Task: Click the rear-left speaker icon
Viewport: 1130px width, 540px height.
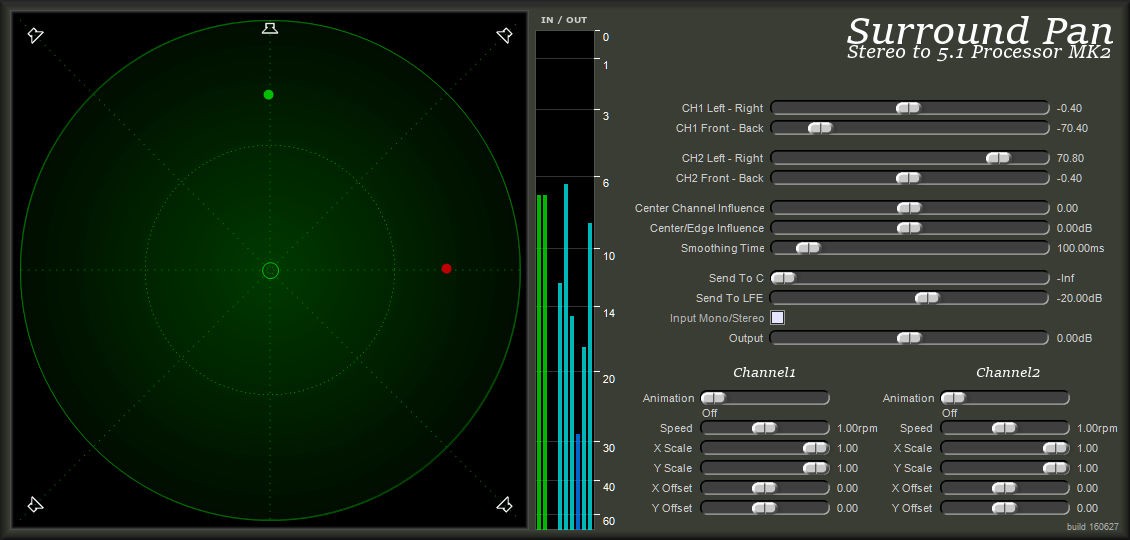Action: (35, 504)
